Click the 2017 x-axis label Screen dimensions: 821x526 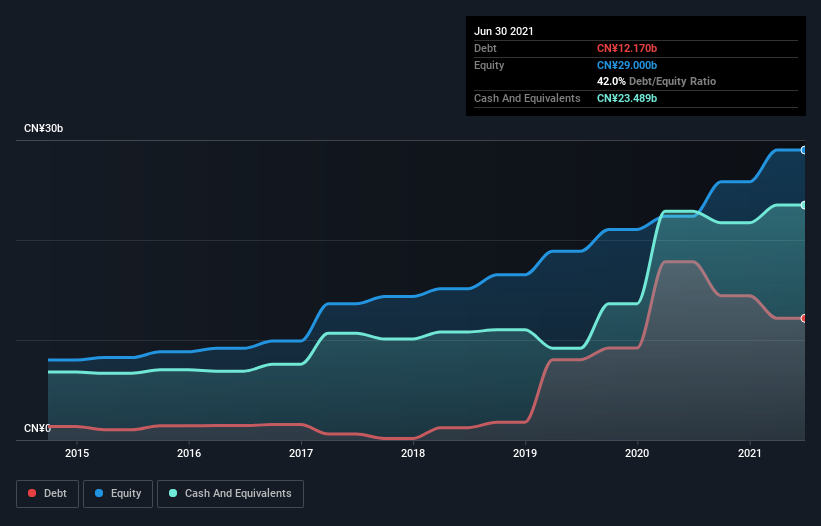301,453
